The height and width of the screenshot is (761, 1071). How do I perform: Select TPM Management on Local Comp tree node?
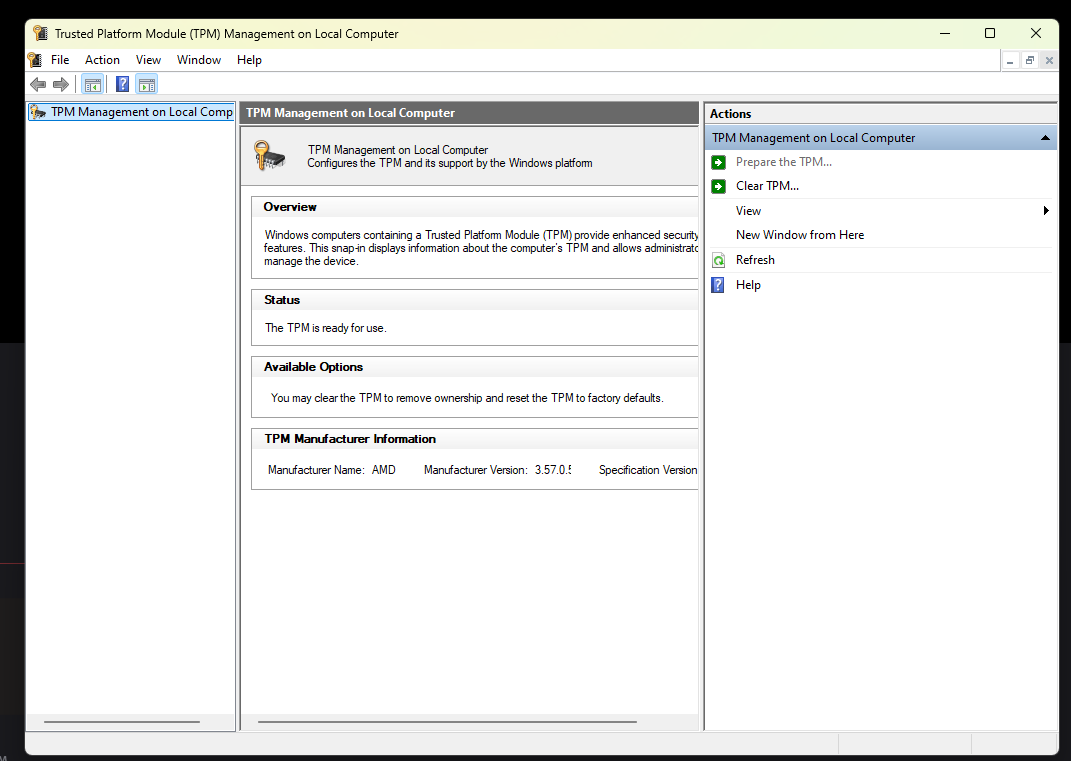pos(131,112)
